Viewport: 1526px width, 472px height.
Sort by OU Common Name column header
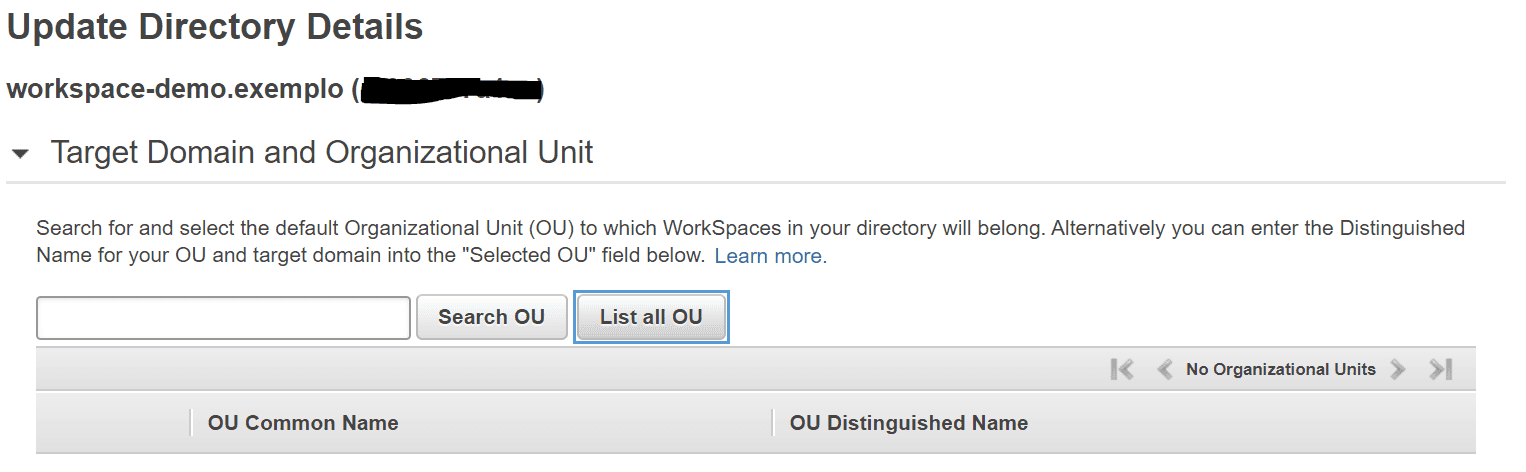point(303,423)
